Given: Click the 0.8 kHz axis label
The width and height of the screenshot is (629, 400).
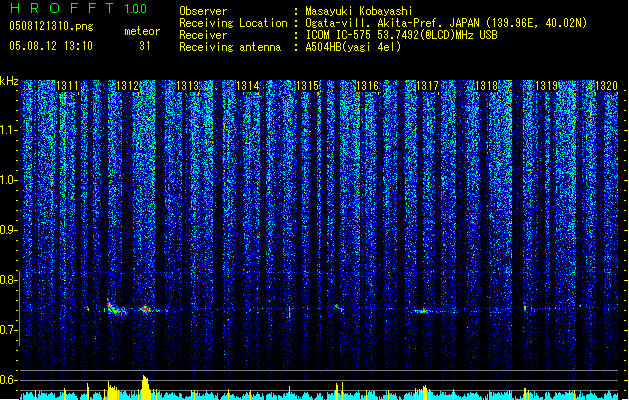Looking at the screenshot, I should pyautogui.click(x=8, y=280).
